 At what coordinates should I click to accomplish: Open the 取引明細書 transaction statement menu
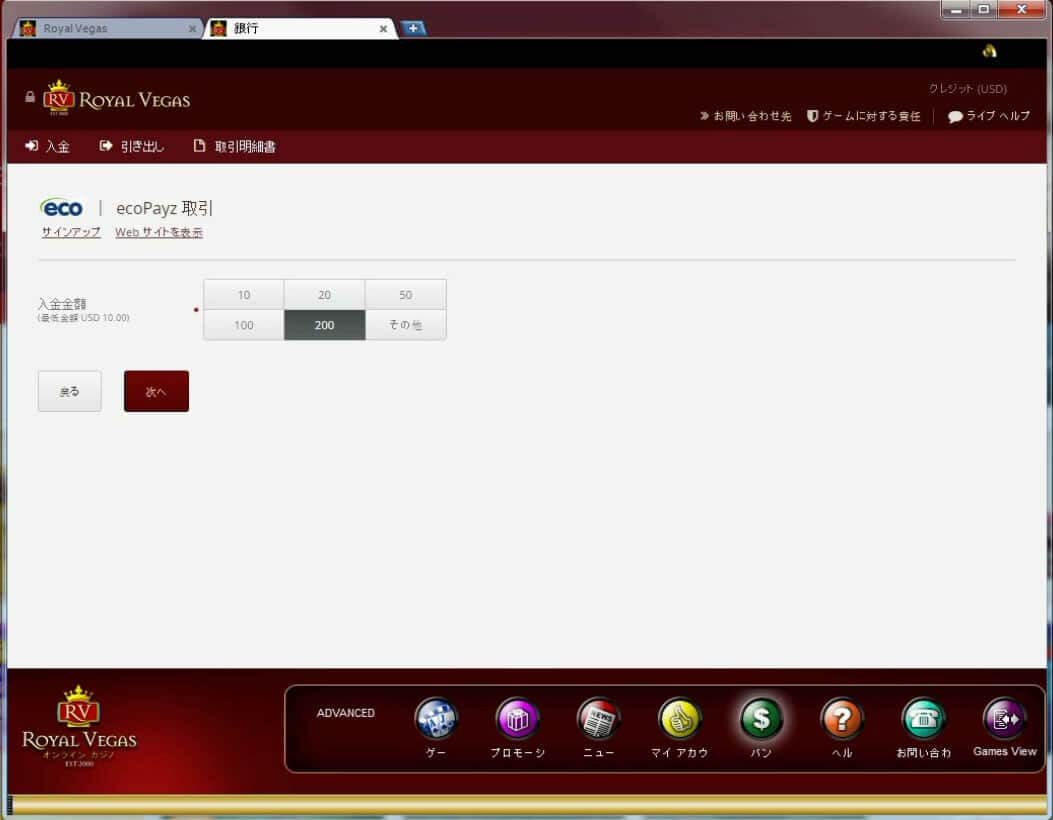click(235, 147)
